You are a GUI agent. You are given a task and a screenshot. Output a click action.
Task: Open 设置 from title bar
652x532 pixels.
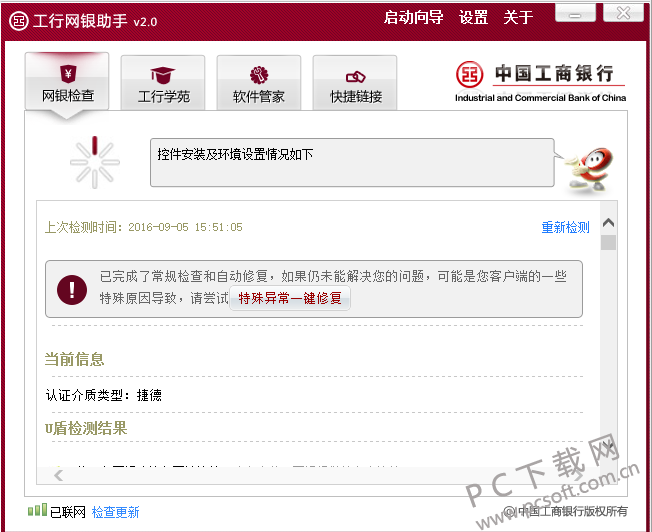point(473,17)
